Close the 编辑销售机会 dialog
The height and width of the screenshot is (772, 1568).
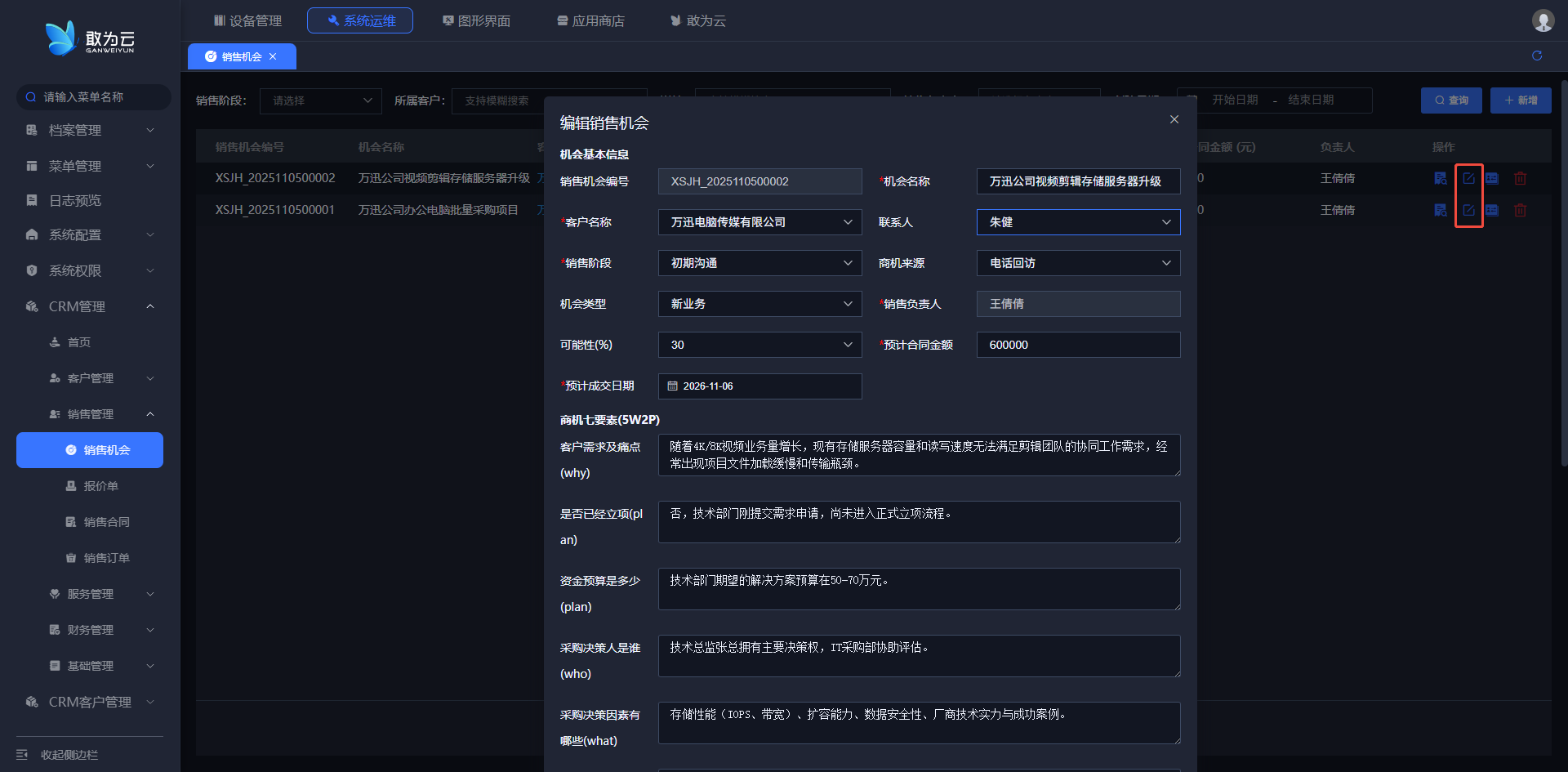[x=1174, y=119]
